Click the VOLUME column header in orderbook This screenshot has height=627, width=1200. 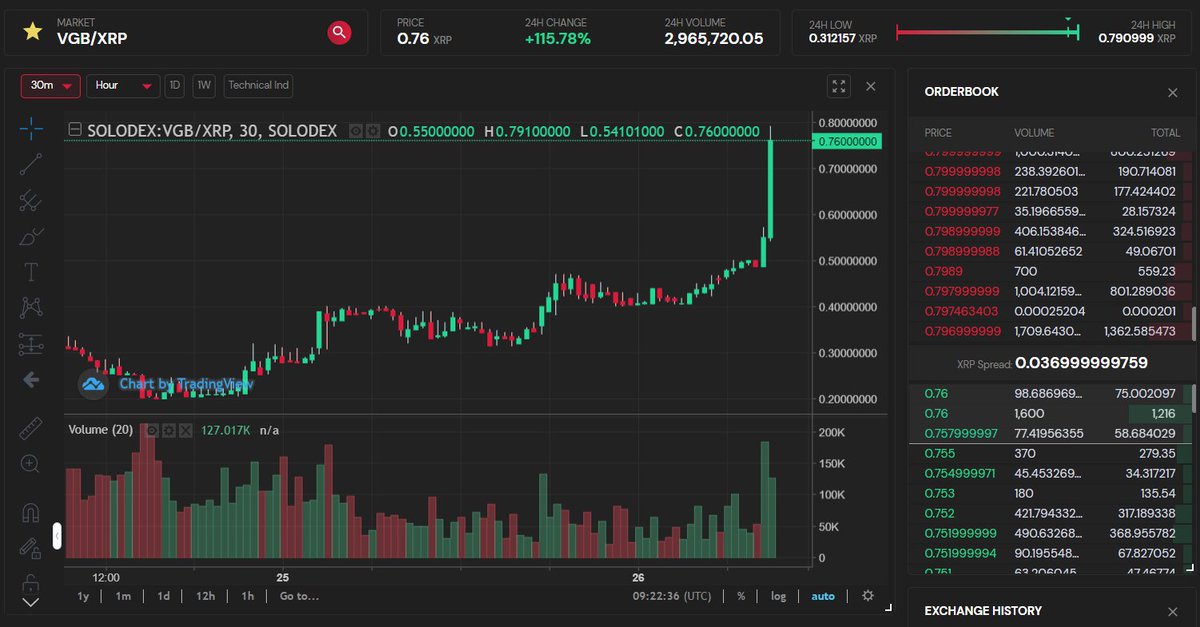pos(1034,132)
